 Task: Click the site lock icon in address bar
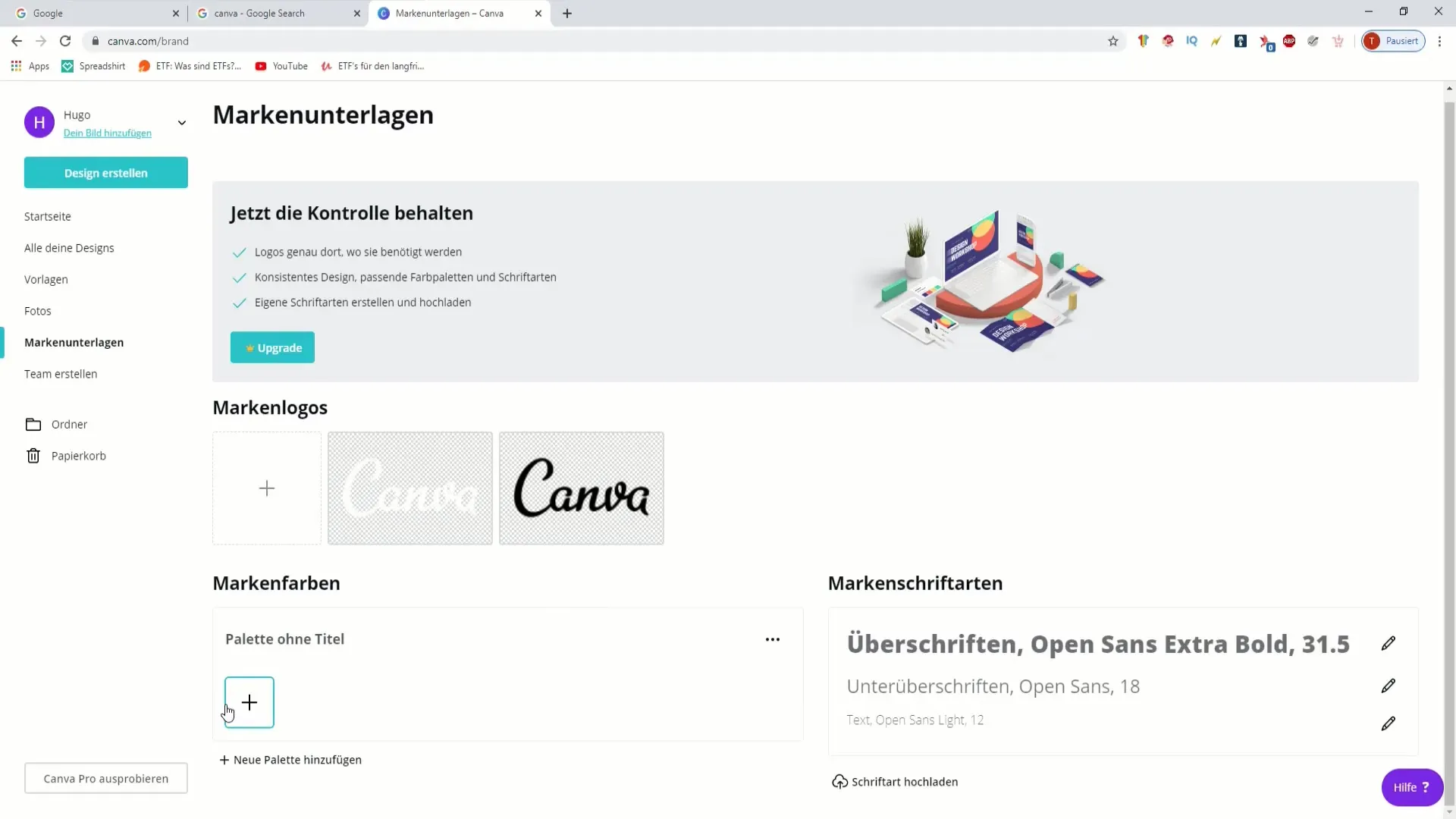[x=96, y=41]
